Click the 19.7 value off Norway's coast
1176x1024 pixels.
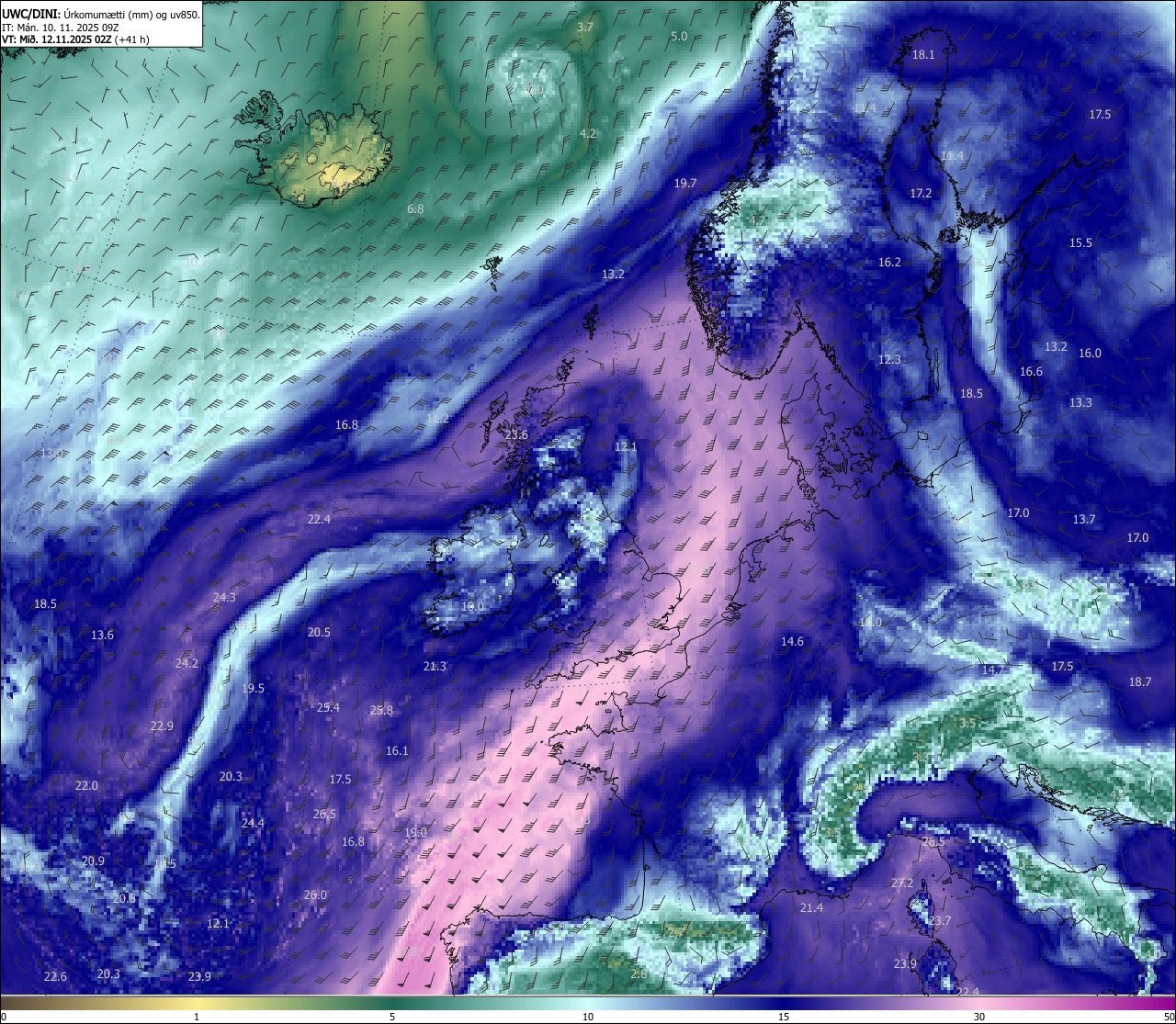point(685,183)
